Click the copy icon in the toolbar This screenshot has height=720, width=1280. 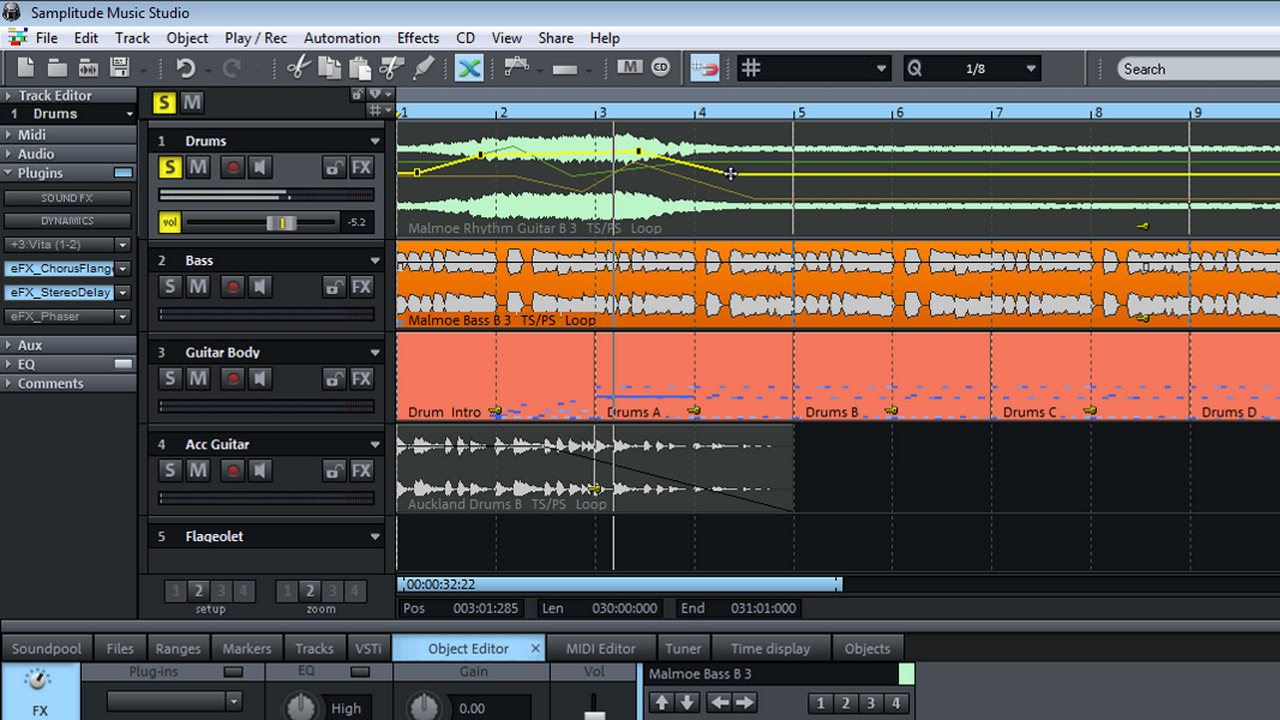329,68
